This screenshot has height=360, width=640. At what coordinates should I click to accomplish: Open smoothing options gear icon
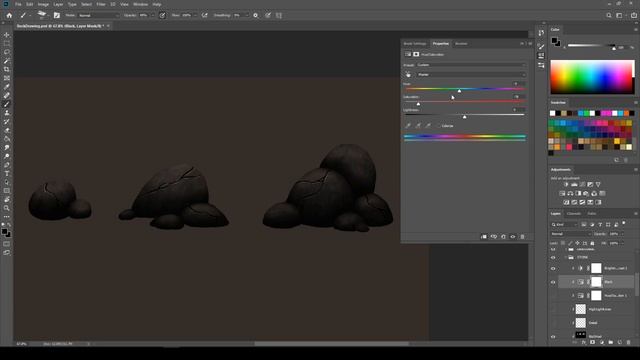[256, 16]
